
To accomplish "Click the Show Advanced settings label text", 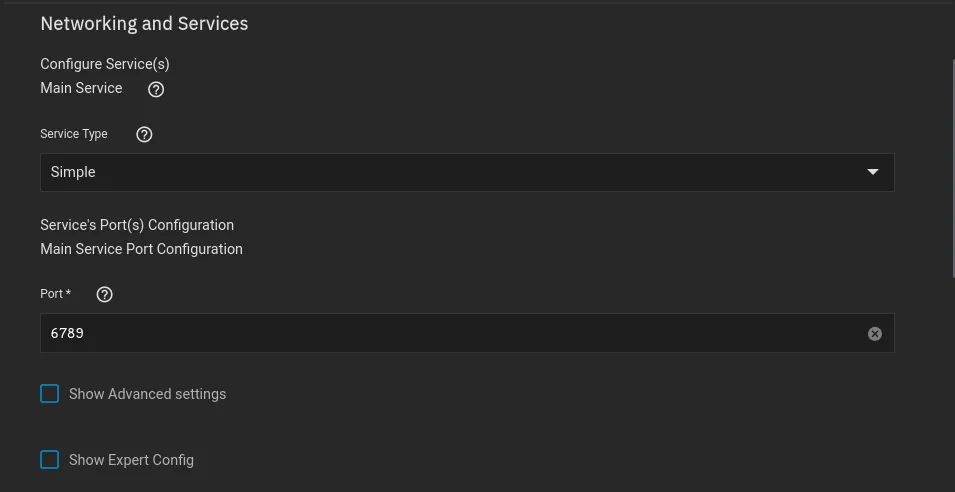I will click(147, 394).
